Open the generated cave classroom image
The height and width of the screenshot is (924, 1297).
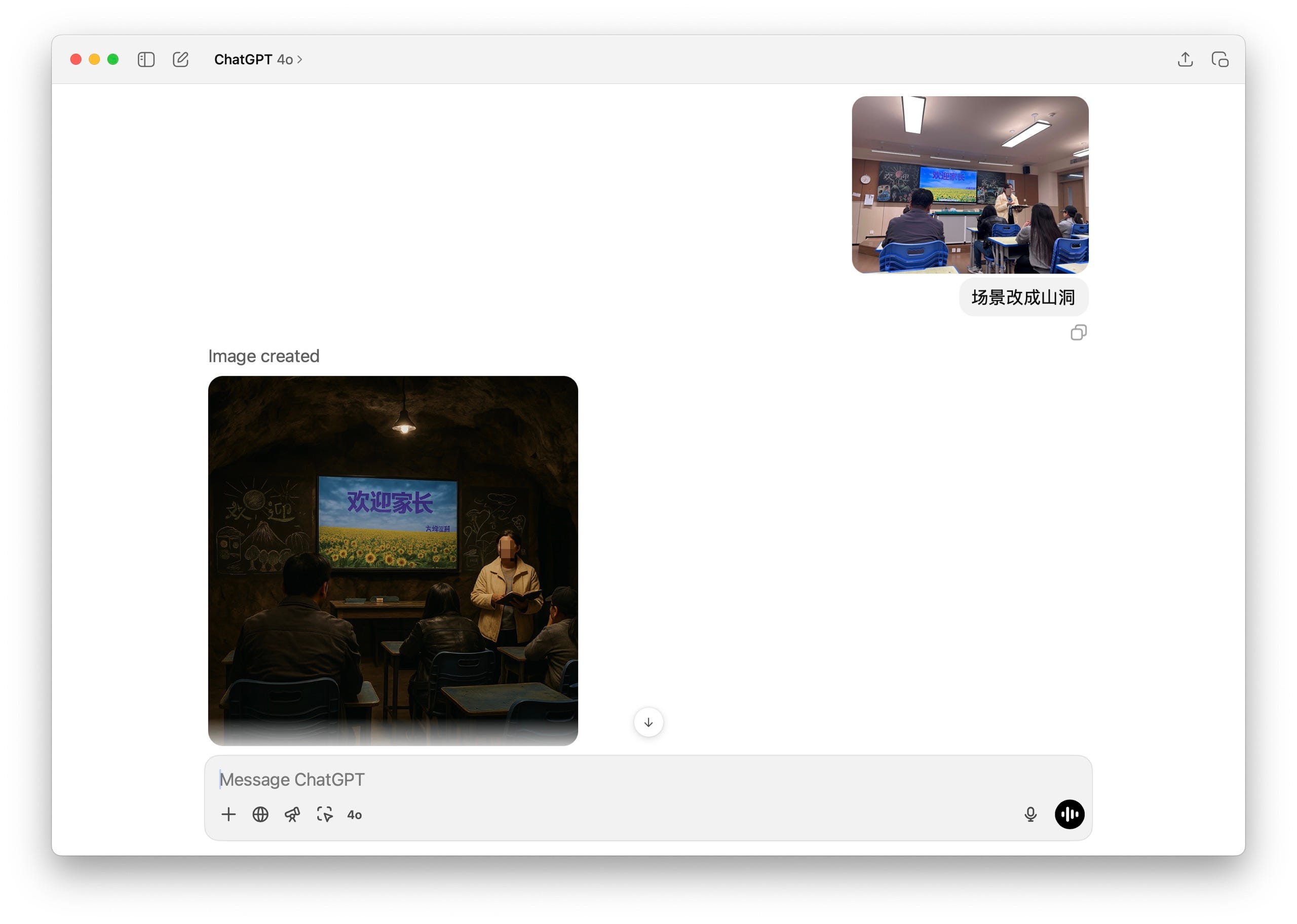[x=393, y=560]
